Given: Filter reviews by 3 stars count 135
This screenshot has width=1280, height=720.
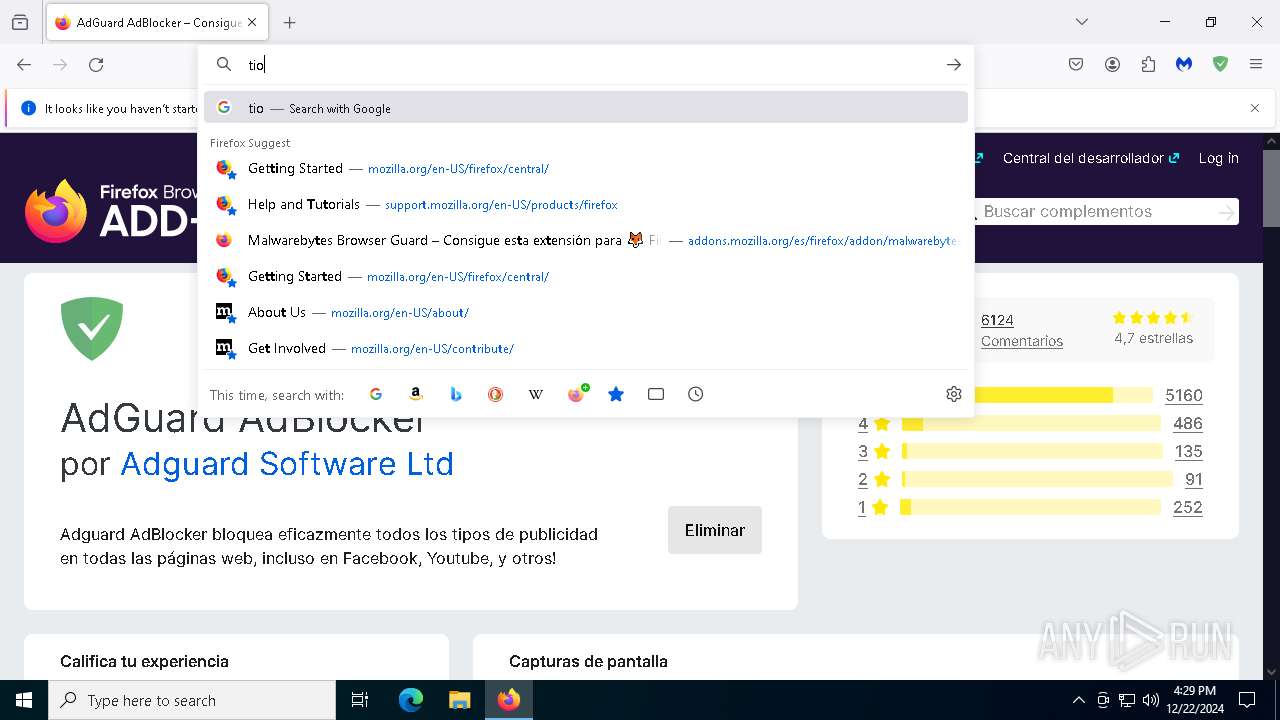Looking at the screenshot, I should tap(1188, 451).
